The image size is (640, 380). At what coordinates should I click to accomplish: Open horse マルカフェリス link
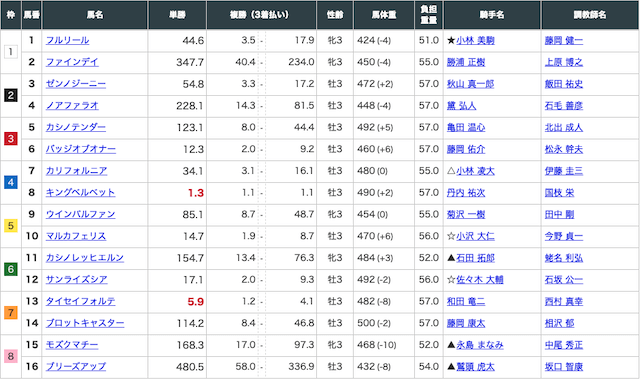pos(76,236)
